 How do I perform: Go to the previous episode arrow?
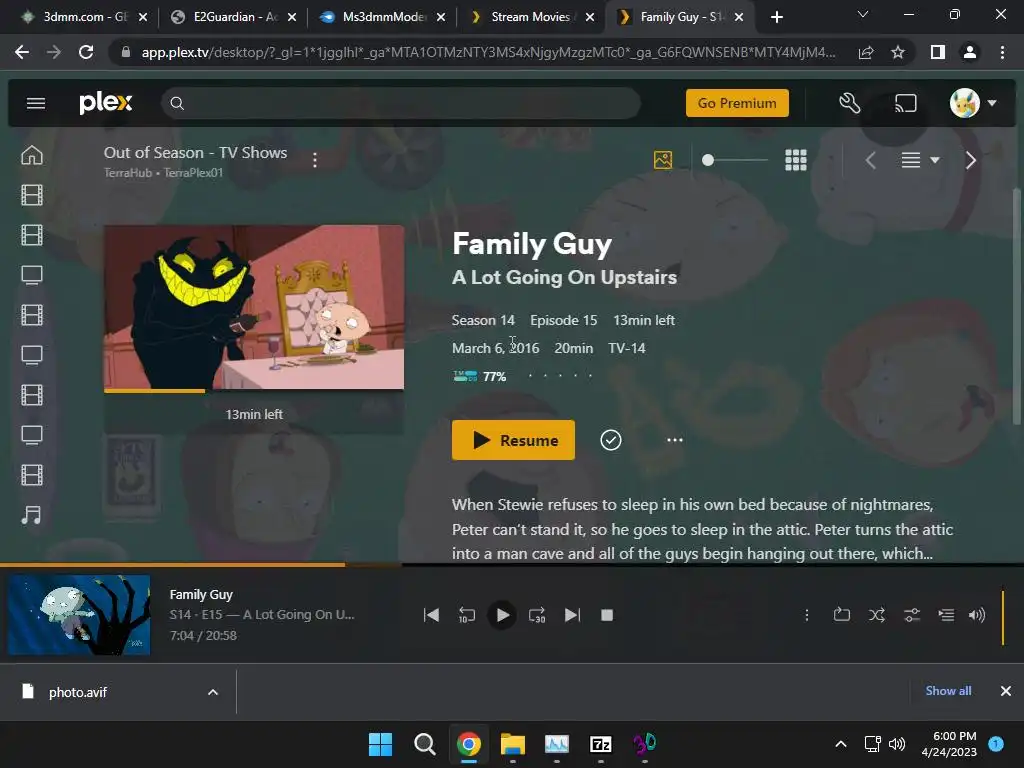coord(871,160)
